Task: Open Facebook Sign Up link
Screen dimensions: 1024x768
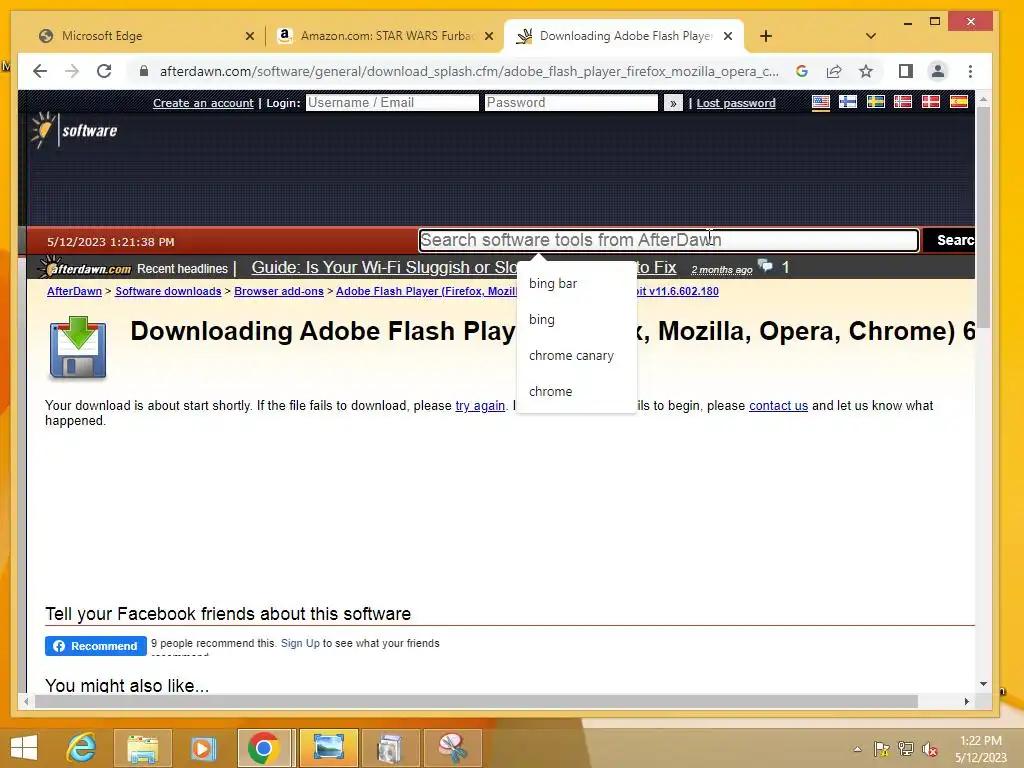Action: [300, 643]
